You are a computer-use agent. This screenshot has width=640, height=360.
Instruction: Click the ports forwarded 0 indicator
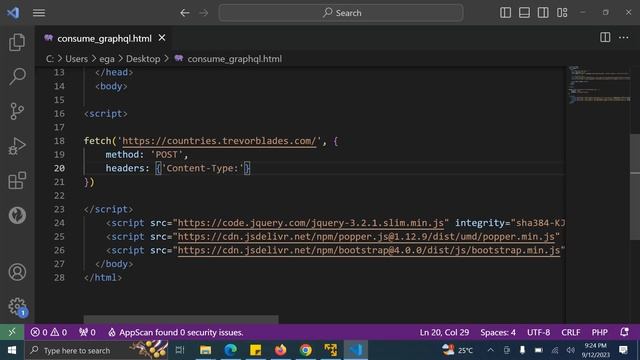point(87,332)
